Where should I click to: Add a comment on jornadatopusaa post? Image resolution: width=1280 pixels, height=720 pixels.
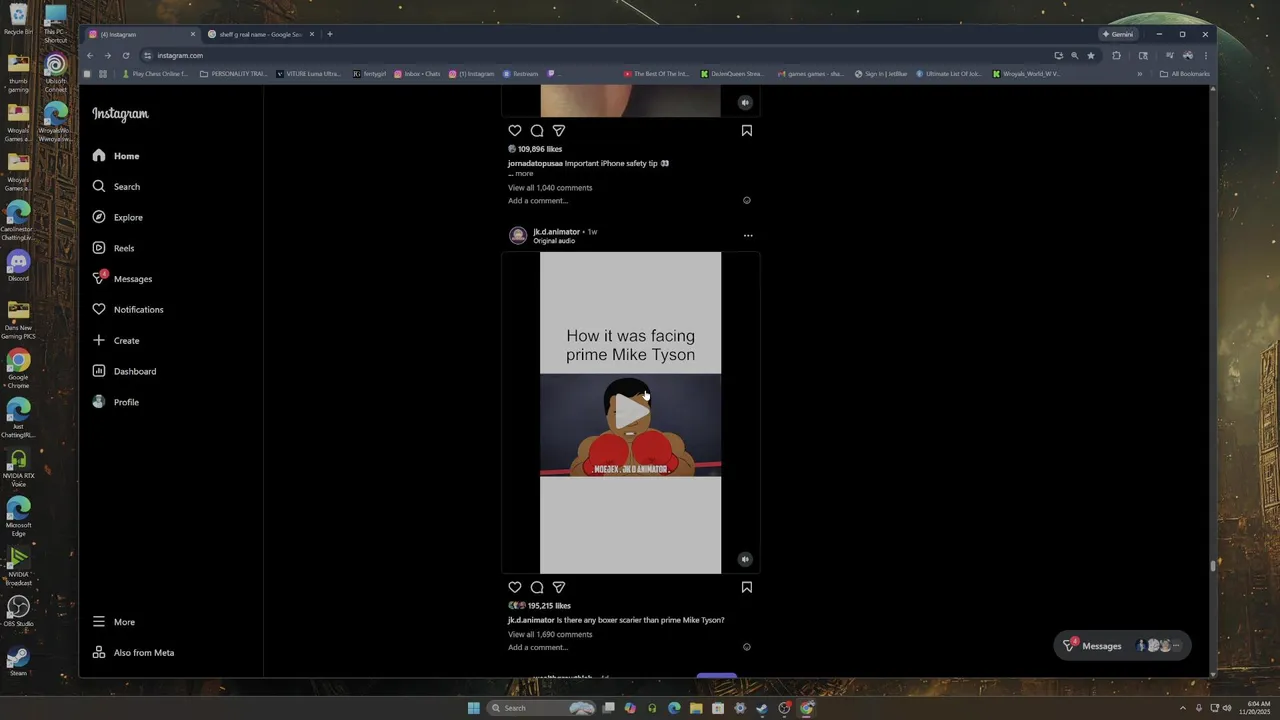point(538,201)
